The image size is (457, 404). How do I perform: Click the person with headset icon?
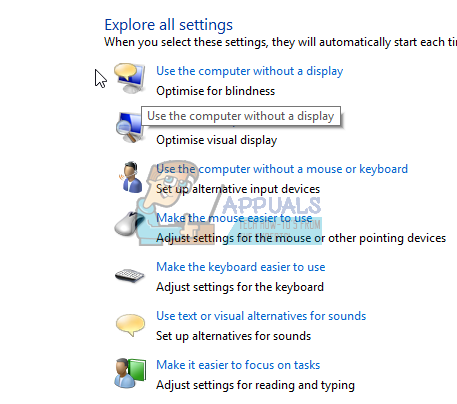pyautogui.click(x=130, y=177)
